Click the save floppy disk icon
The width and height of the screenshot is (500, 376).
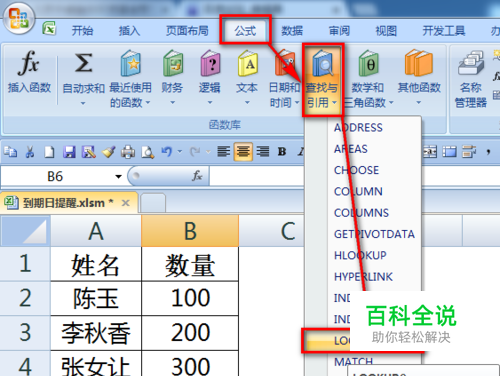click(69, 152)
